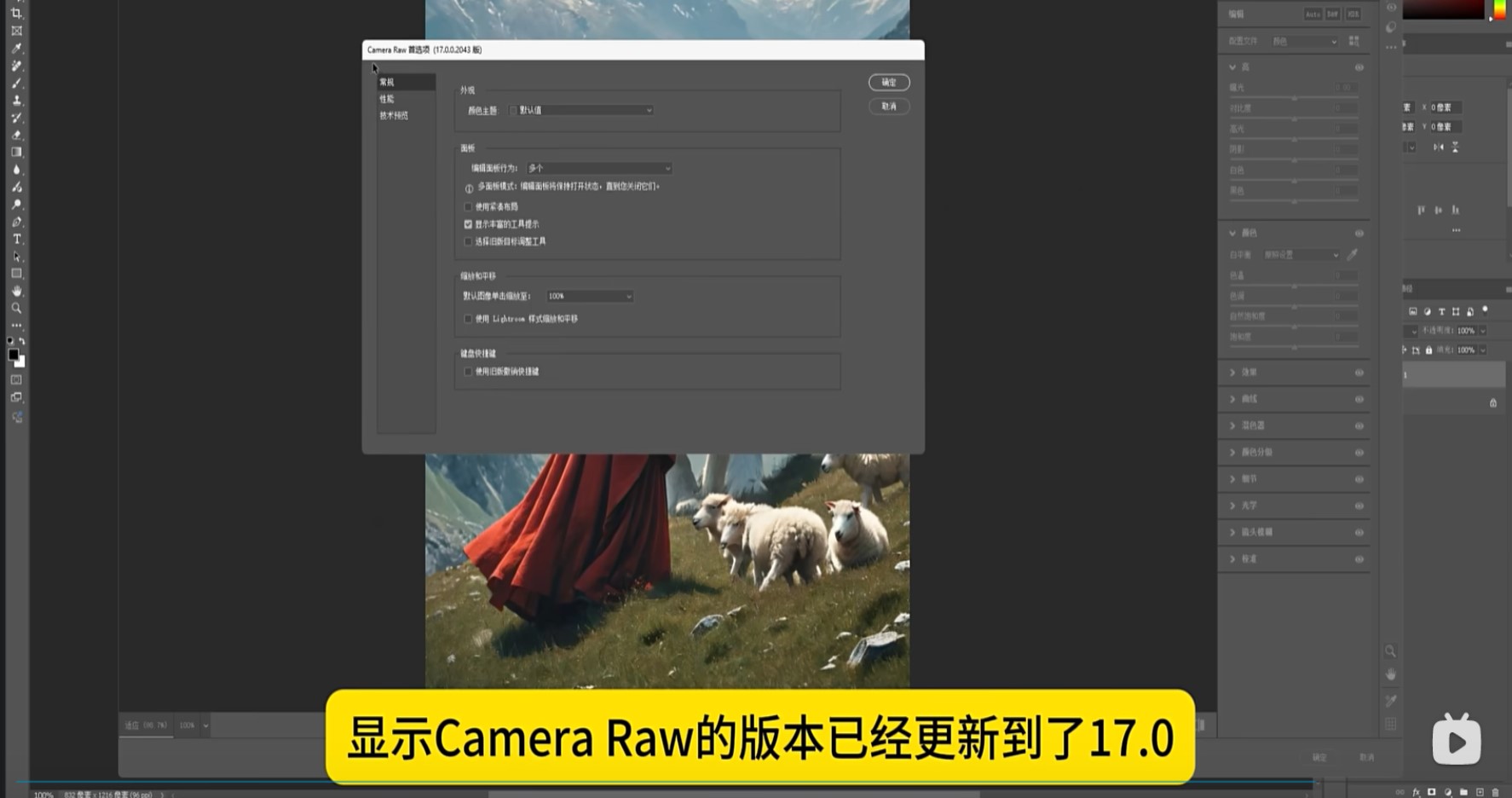Select the Dodge tool
This screenshot has height=798, width=1512.
click(16, 205)
